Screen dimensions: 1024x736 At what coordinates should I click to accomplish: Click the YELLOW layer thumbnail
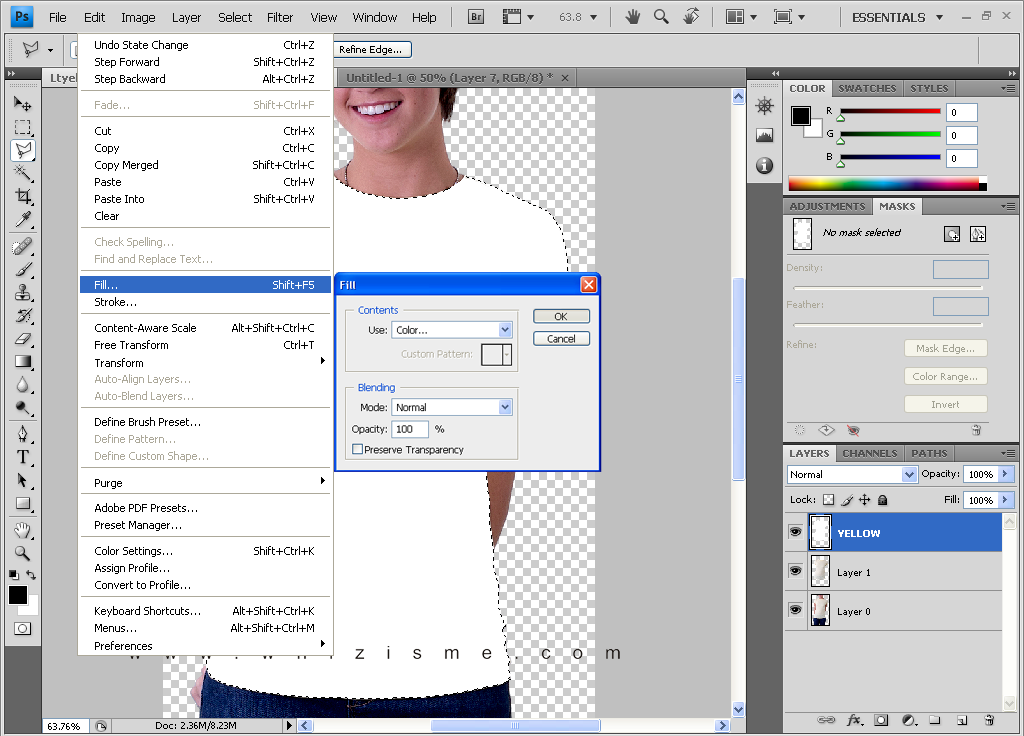point(820,532)
